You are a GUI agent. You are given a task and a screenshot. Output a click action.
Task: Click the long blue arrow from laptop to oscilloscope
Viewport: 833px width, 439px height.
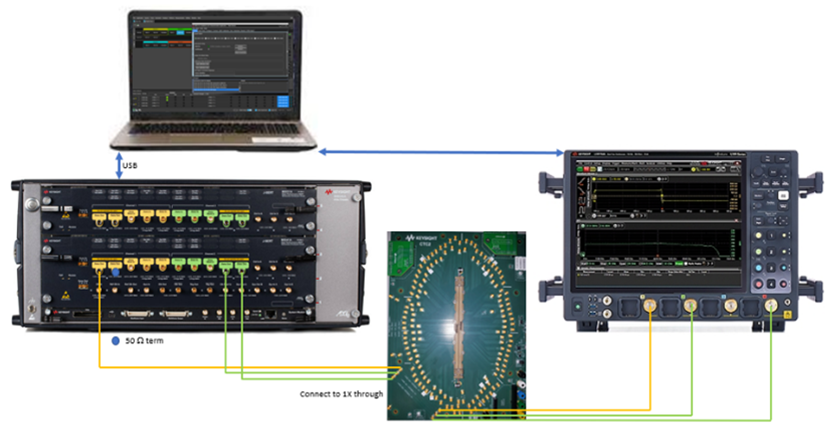[x=438, y=152]
